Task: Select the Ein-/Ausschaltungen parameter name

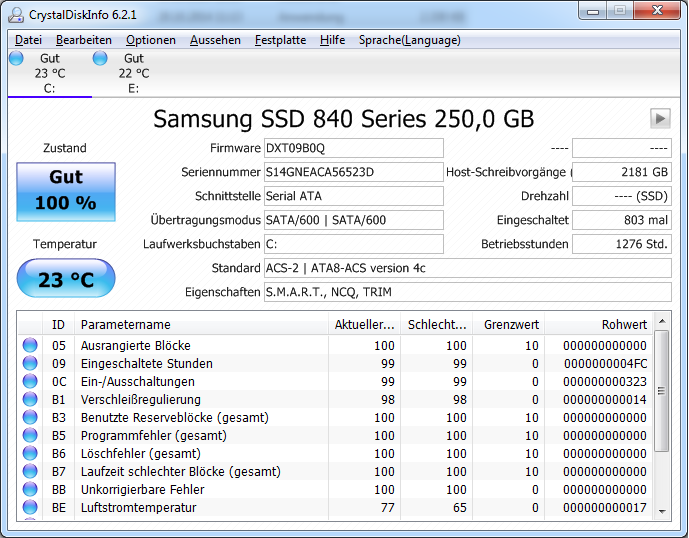Action: [x=138, y=382]
